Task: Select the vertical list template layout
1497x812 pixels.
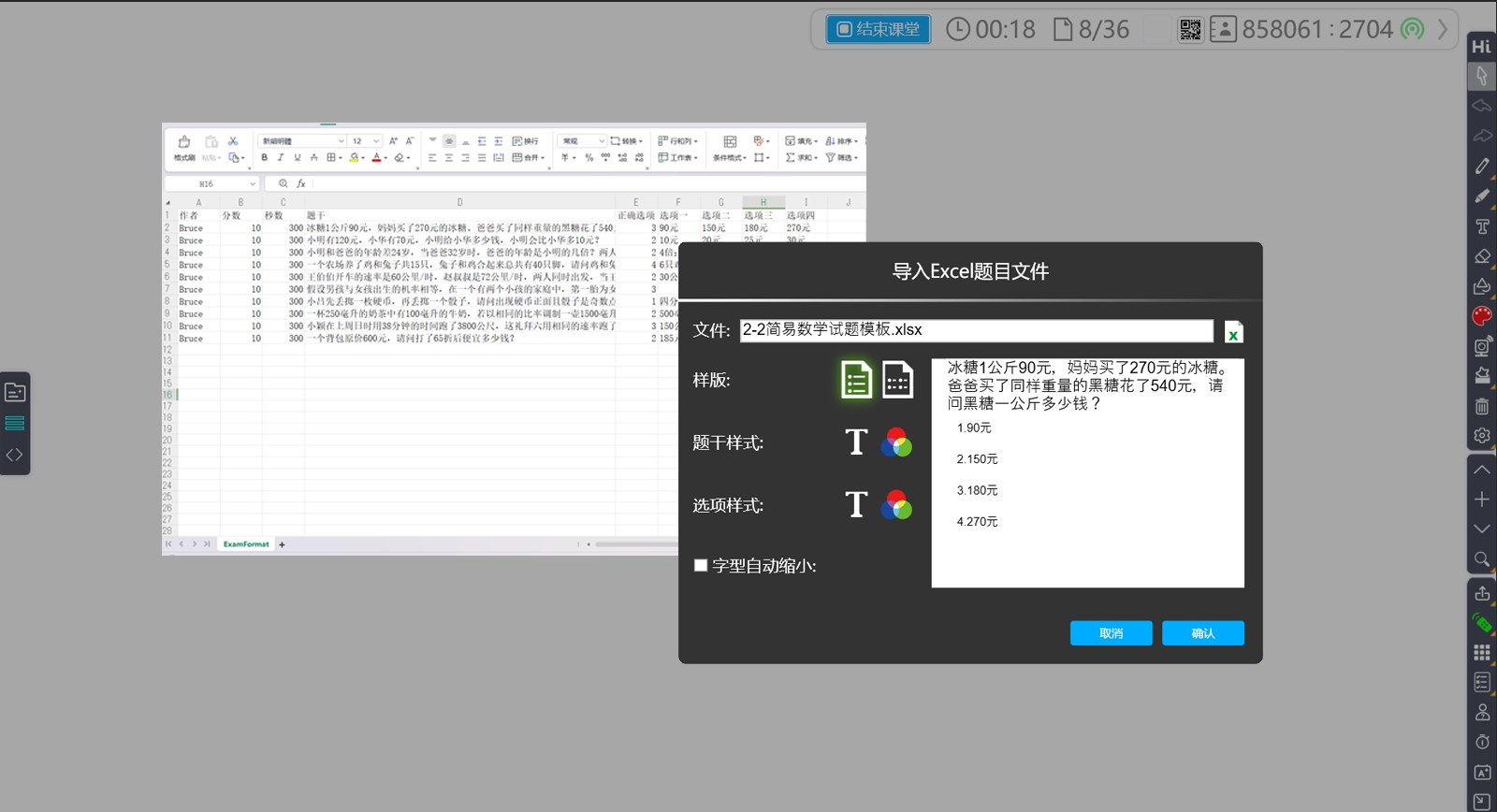Action: pos(856,380)
